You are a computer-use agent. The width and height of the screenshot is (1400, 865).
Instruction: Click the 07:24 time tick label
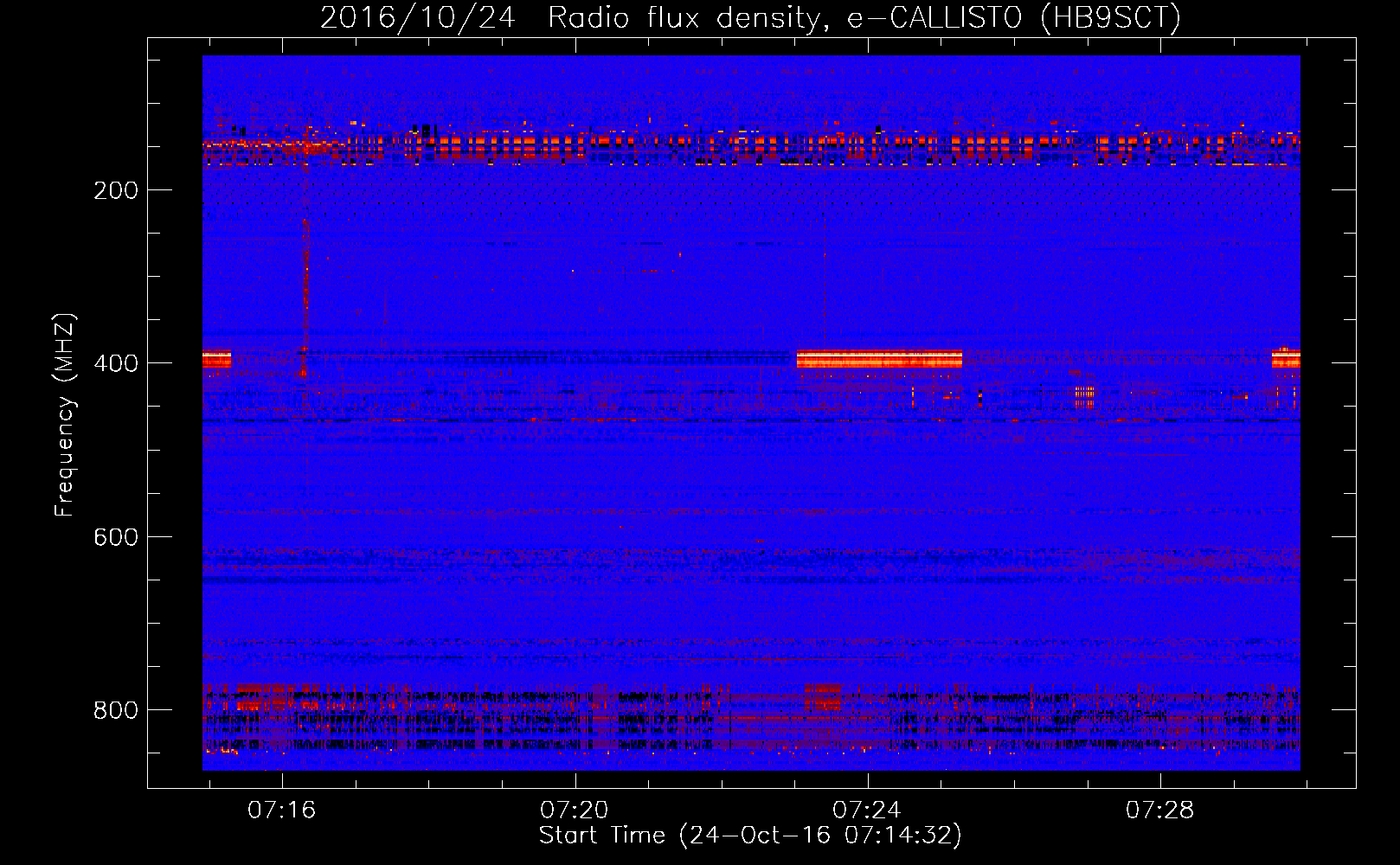click(867, 811)
